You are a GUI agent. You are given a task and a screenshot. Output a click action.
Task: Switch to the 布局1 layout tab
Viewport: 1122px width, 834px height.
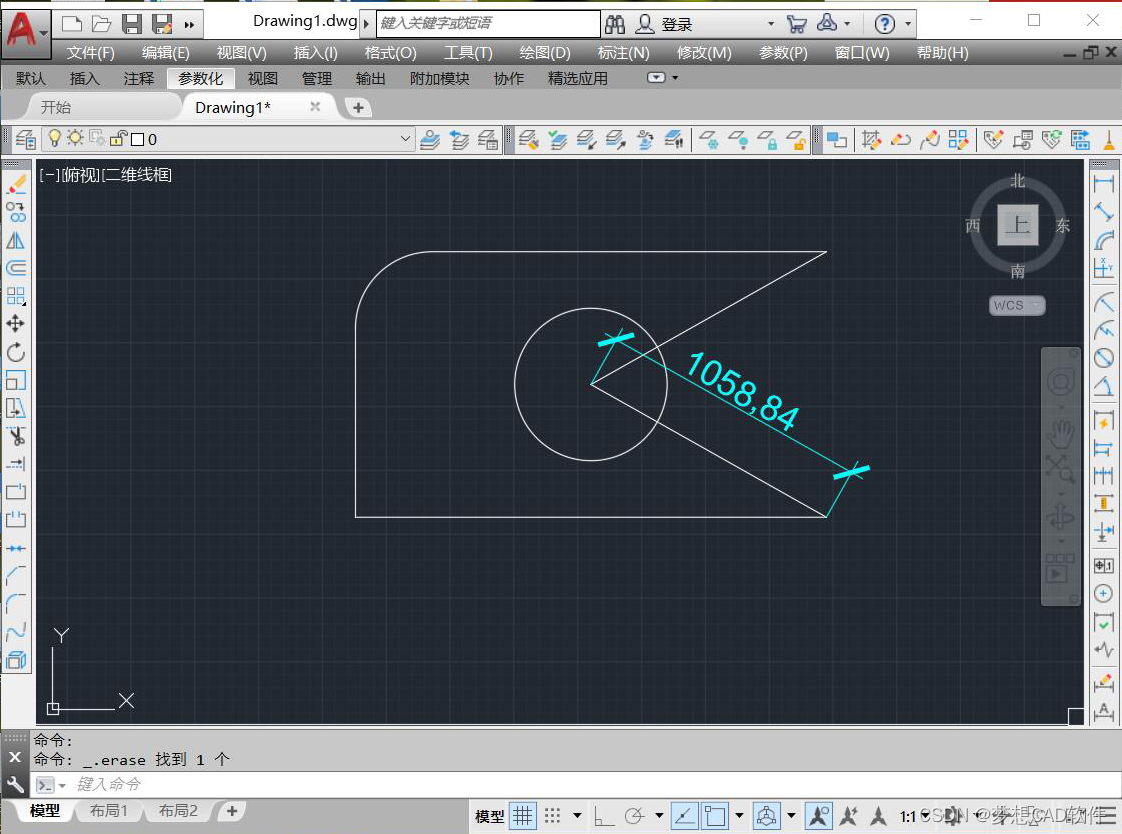pos(109,810)
